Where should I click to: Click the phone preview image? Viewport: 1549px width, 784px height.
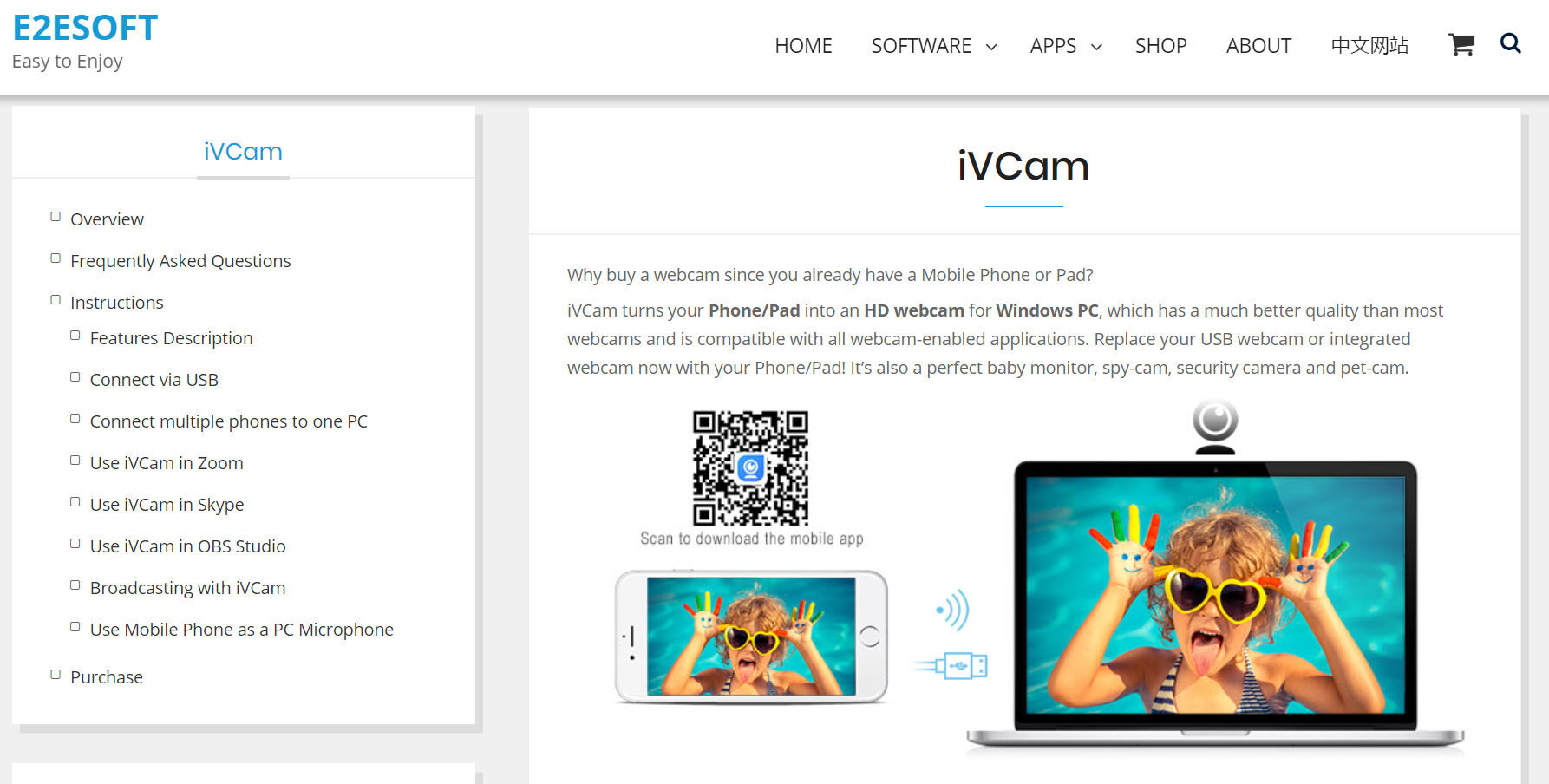click(751, 636)
